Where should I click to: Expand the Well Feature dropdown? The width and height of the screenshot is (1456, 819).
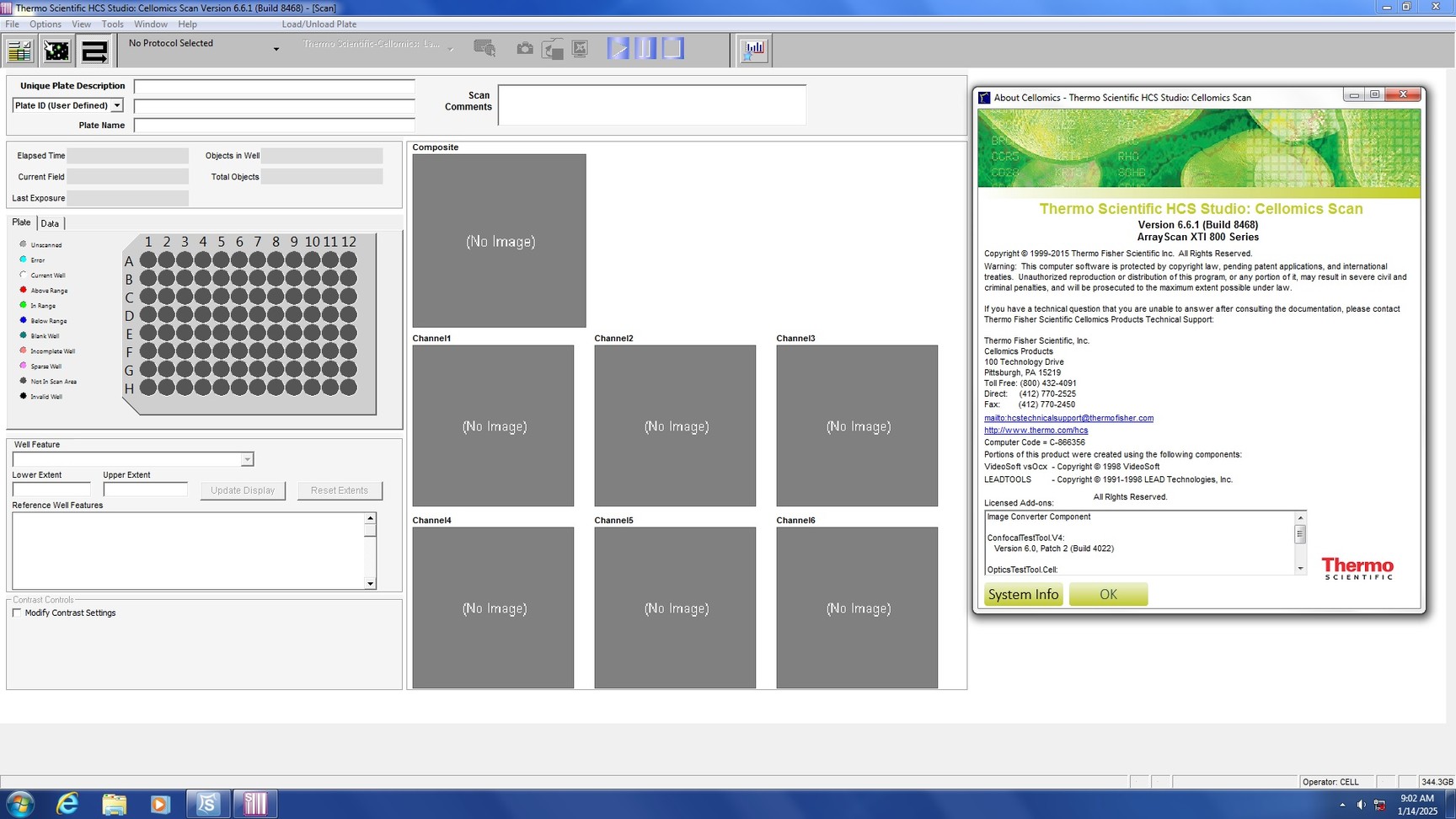247,460
